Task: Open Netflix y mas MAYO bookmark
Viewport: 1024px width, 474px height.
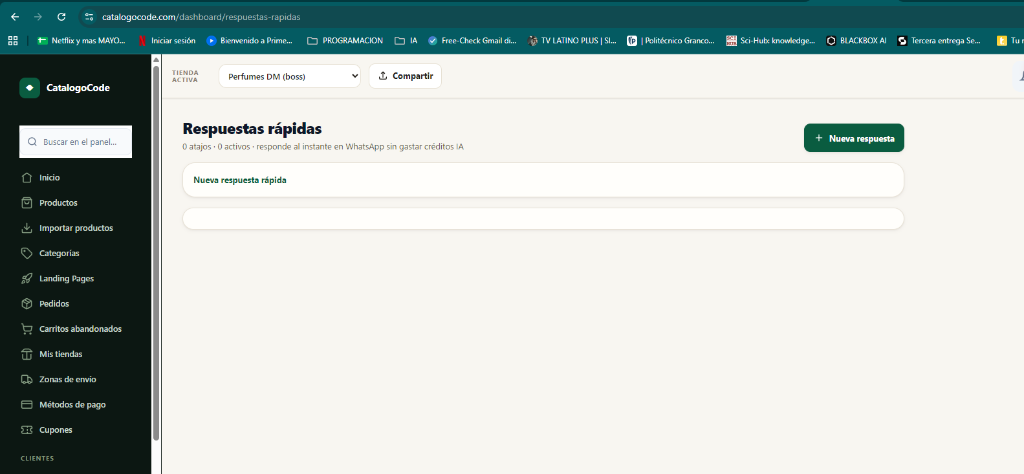Action: (x=82, y=40)
